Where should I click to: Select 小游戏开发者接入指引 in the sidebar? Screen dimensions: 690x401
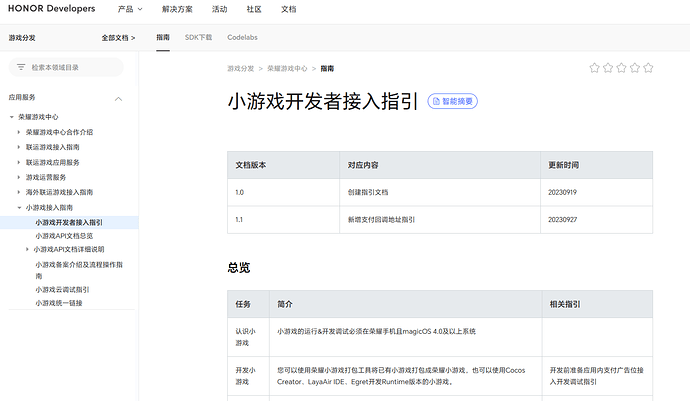[x=69, y=222]
